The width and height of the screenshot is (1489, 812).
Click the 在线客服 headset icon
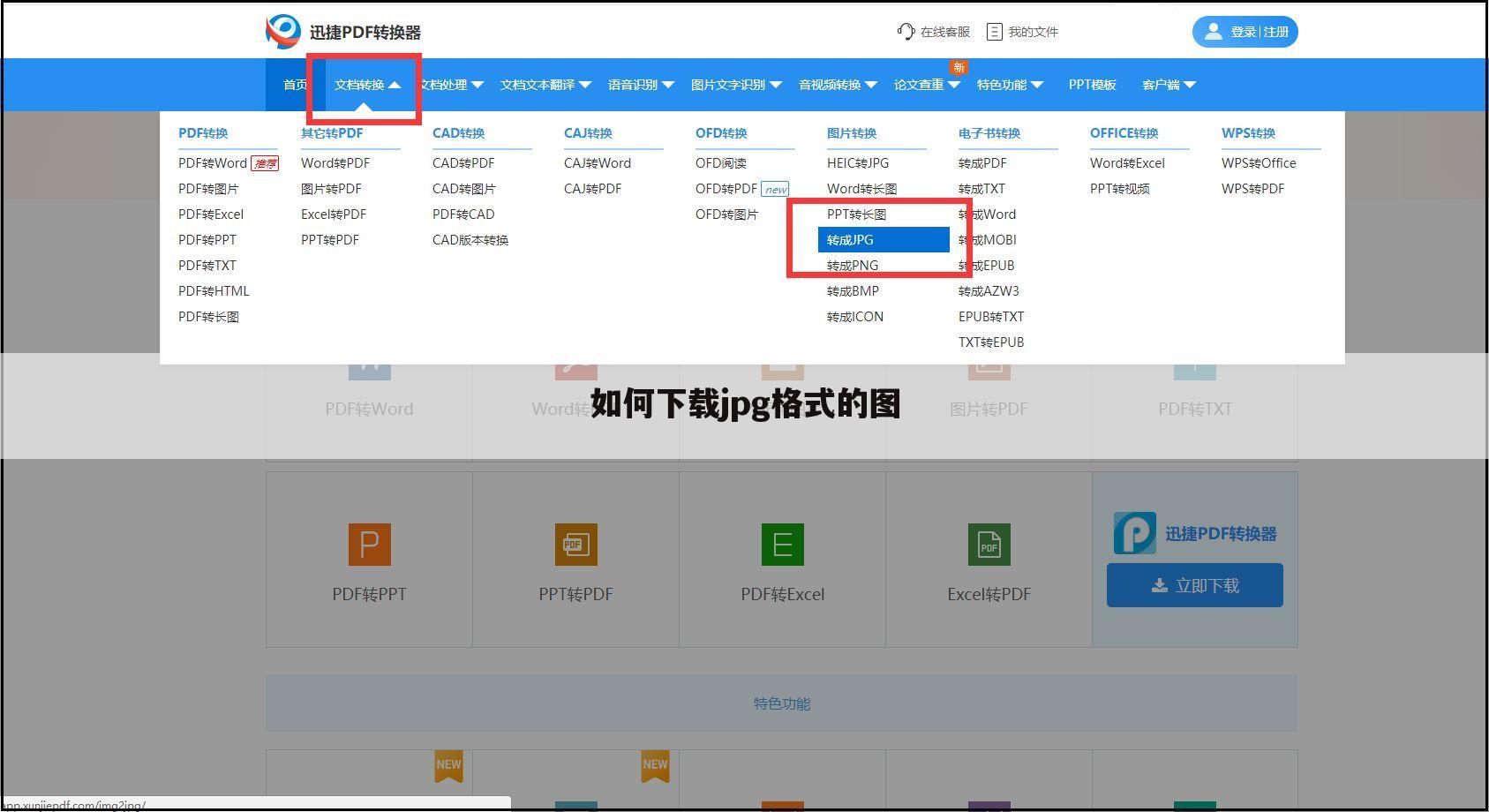point(906,32)
